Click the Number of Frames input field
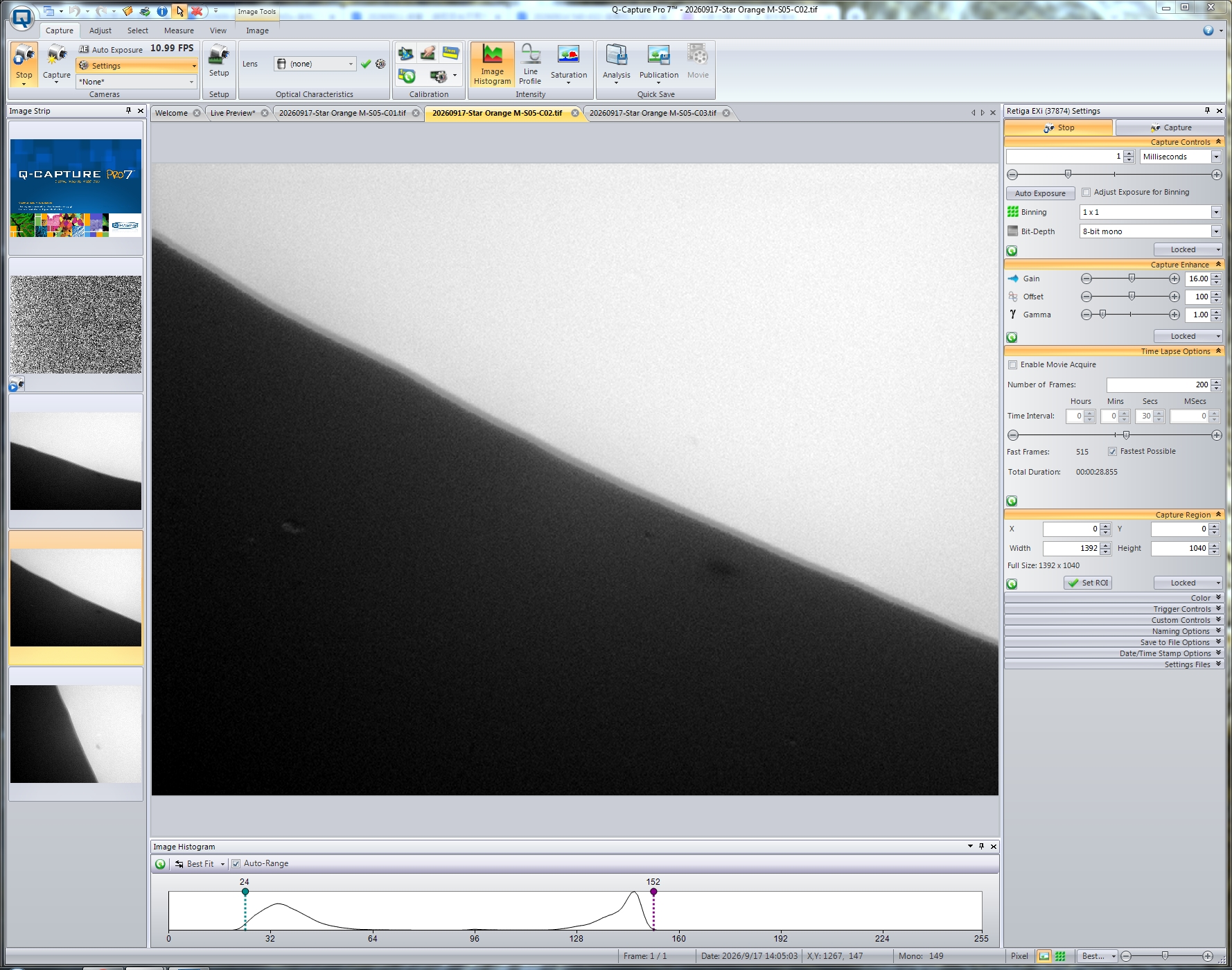Viewport: 1232px width, 970px height. [x=1159, y=385]
